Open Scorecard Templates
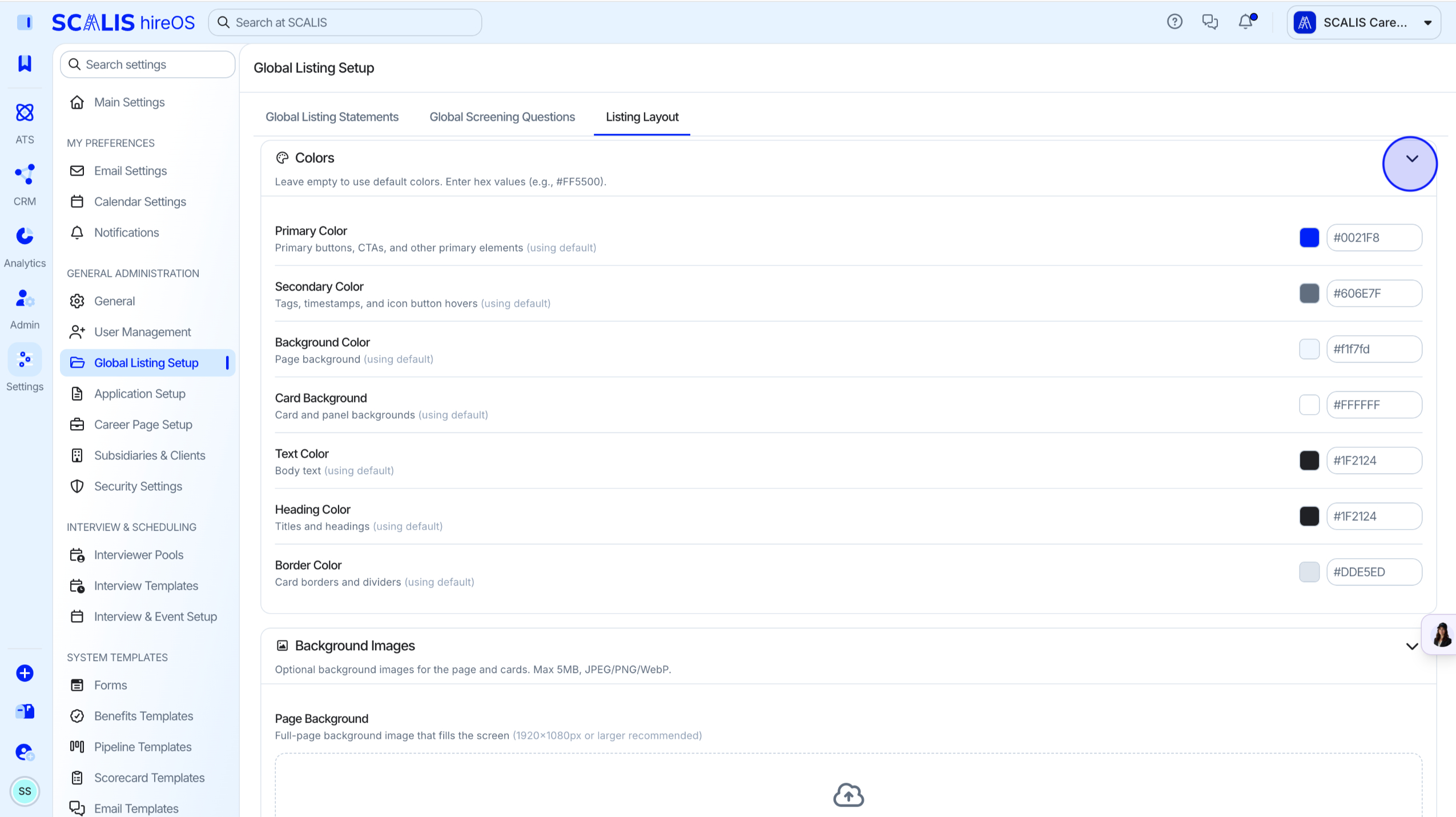 147,778
